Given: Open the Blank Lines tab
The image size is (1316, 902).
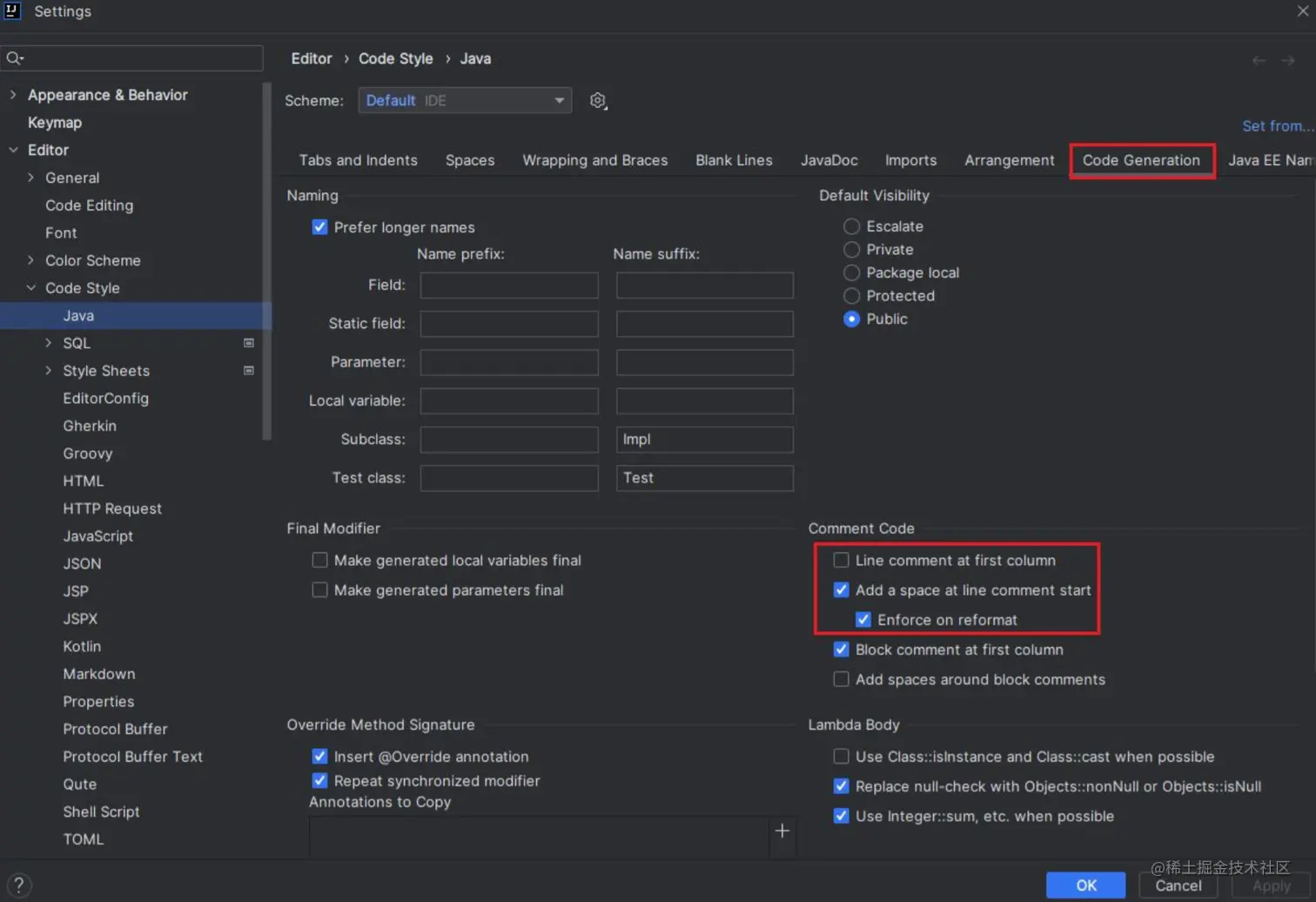Looking at the screenshot, I should pos(734,161).
